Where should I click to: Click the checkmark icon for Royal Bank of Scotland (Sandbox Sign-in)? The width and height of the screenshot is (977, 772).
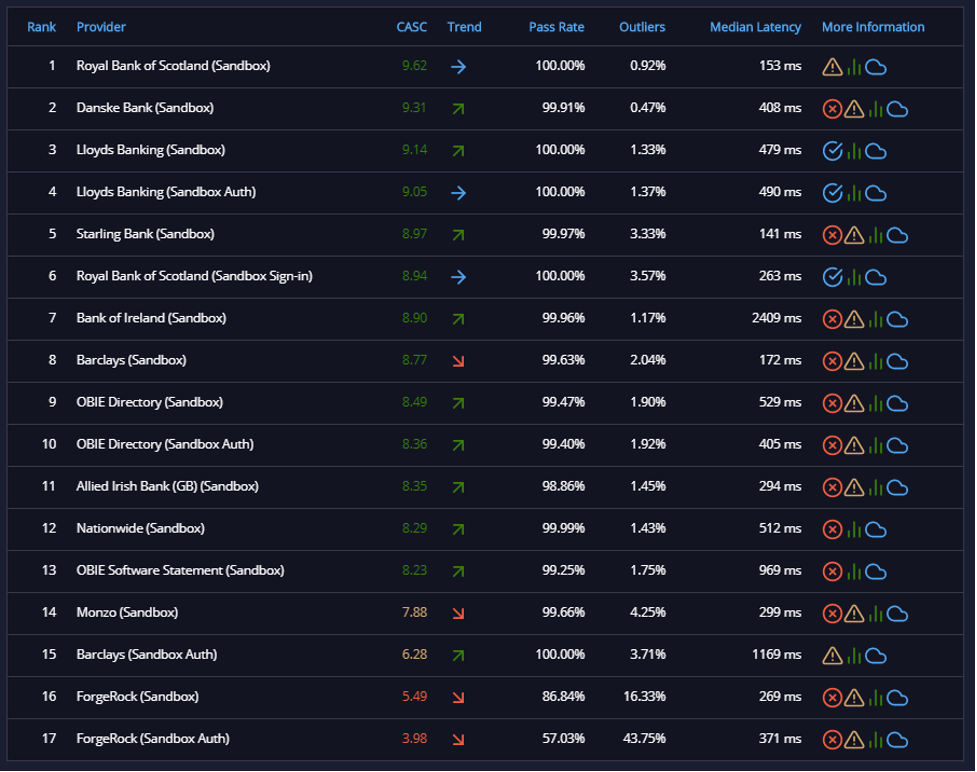[832, 277]
